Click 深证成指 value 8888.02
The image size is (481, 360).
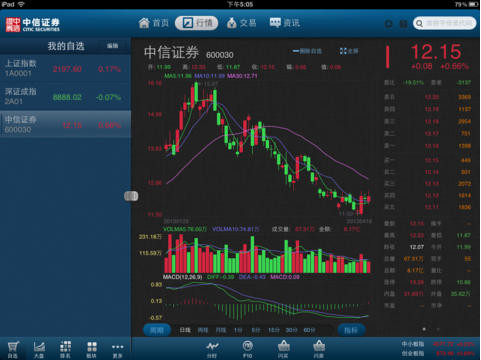67,97
